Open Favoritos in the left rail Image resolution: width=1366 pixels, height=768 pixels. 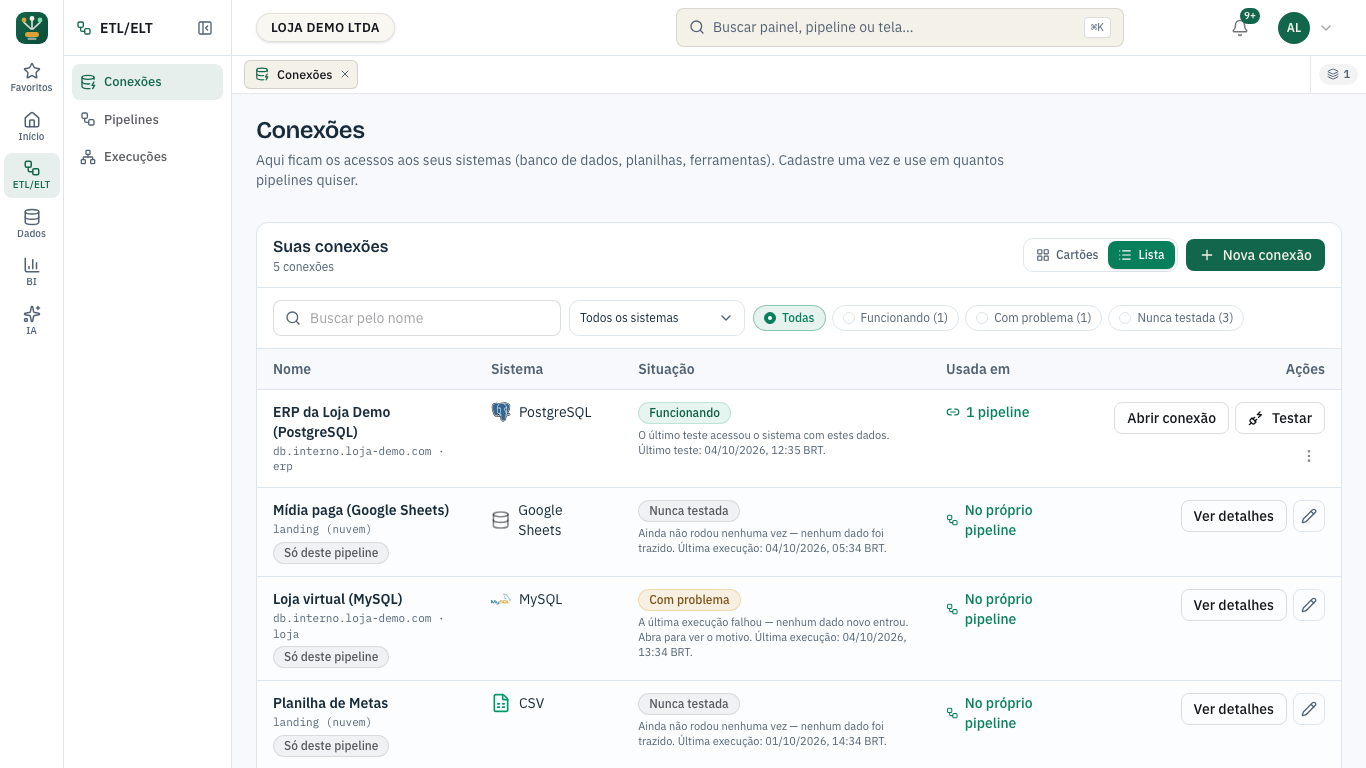pos(32,78)
